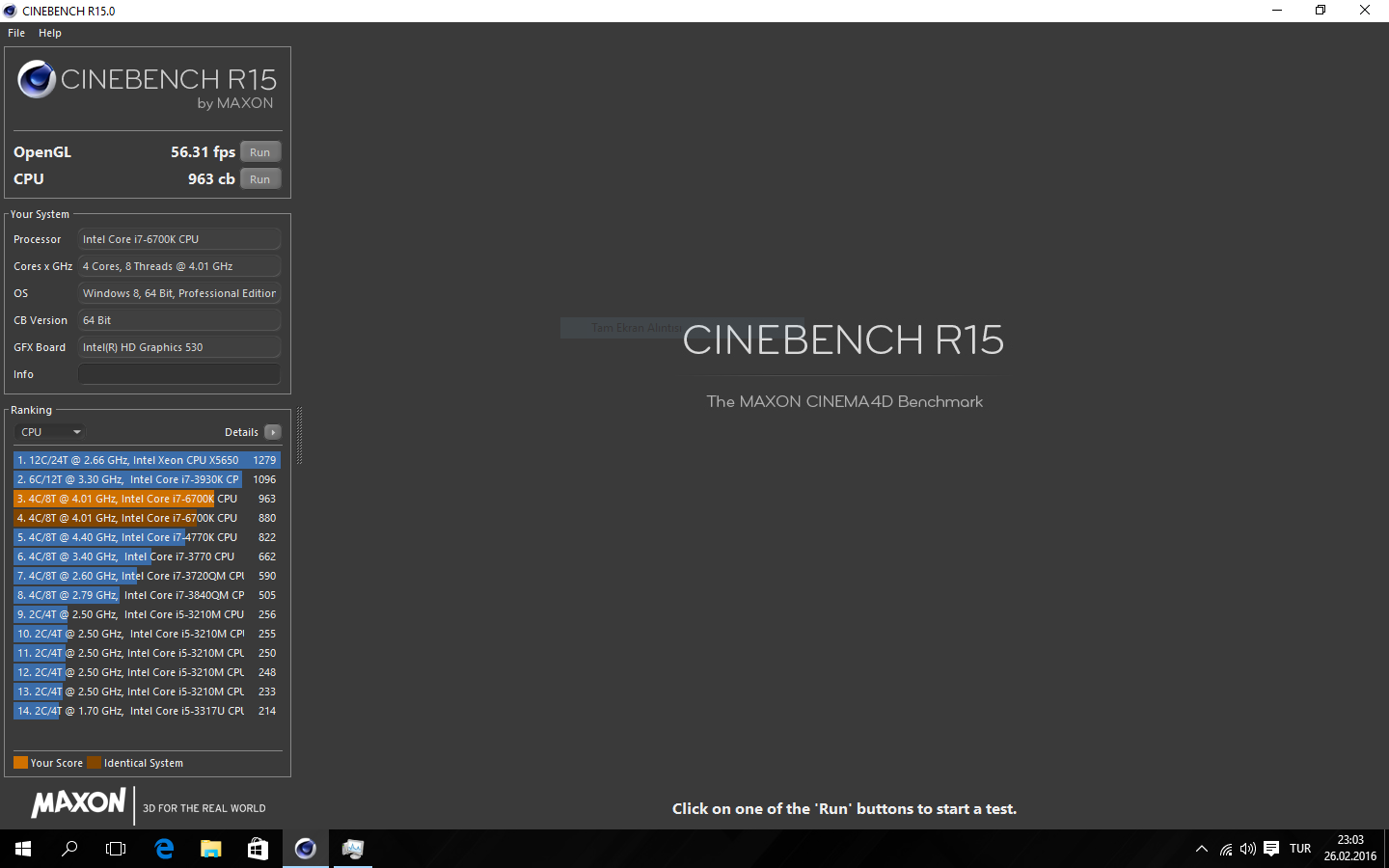1389x868 pixels.
Task: Select ranking row 12 with score 248
Action: pyautogui.click(x=147, y=672)
